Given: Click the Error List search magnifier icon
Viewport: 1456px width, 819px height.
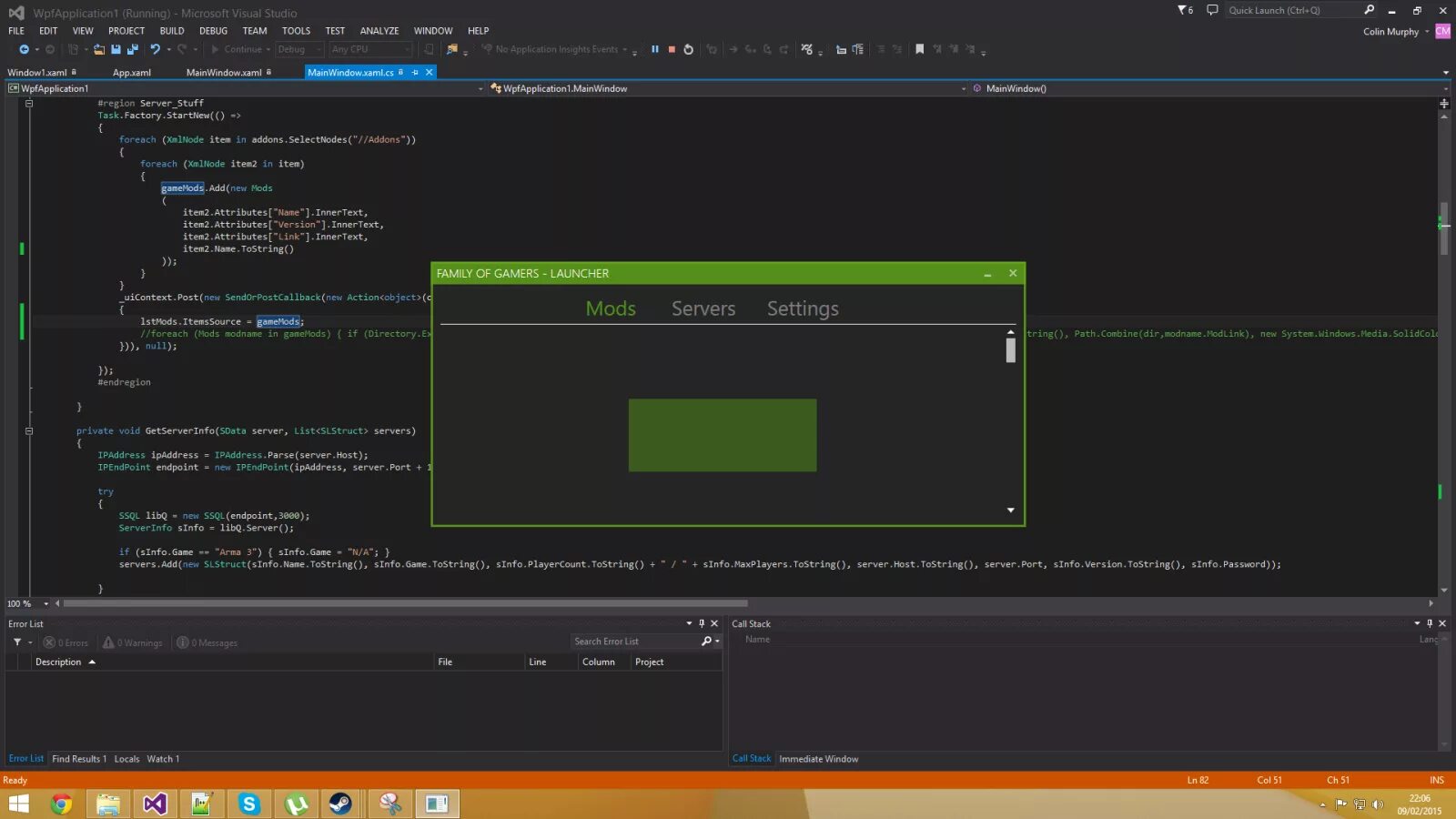Looking at the screenshot, I should point(706,642).
